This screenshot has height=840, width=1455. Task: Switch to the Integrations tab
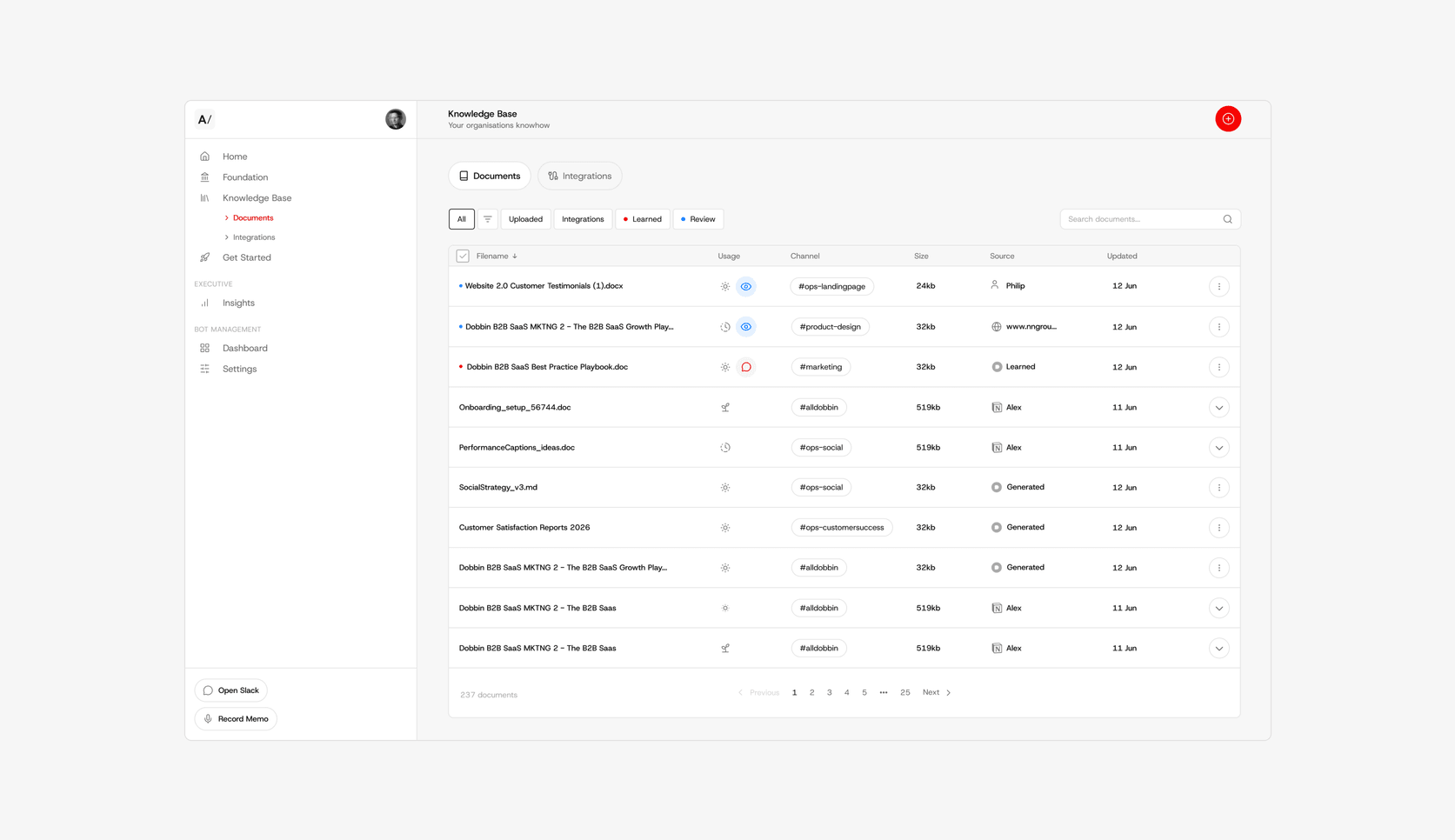click(x=580, y=176)
